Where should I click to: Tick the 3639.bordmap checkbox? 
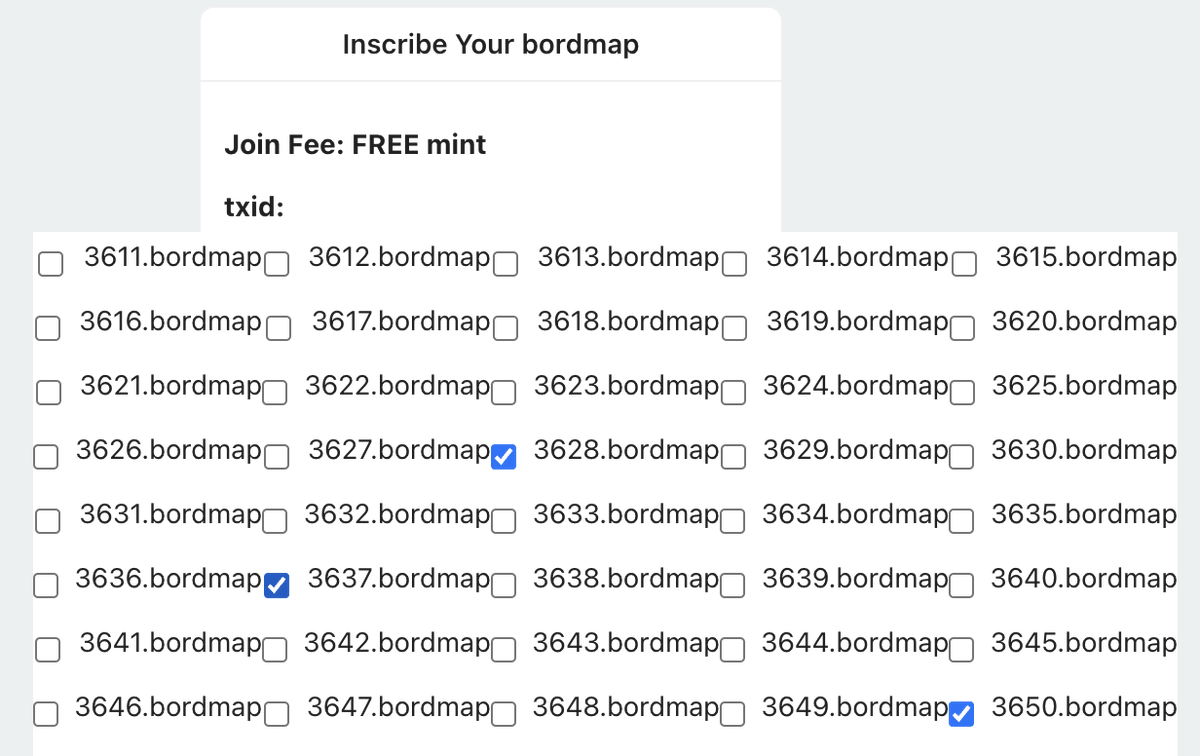tap(734, 586)
